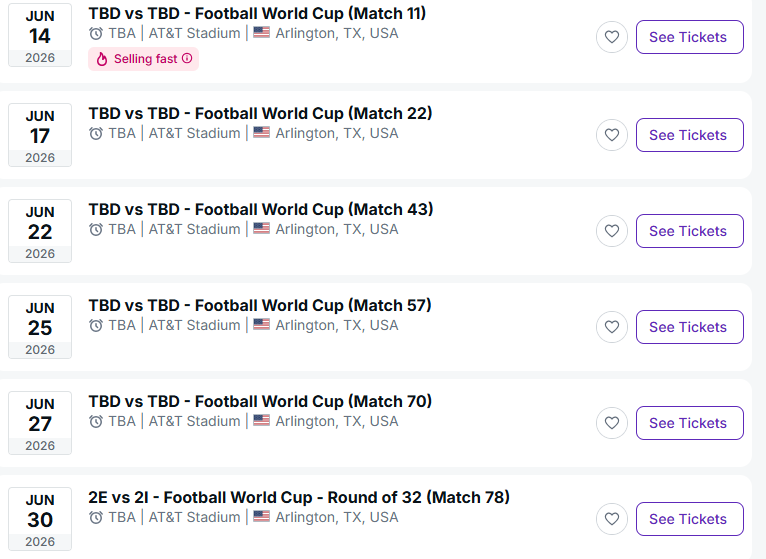Click the info icon beside Selling fast
This screenshot has width=766, height=559.
click(187, 59)
